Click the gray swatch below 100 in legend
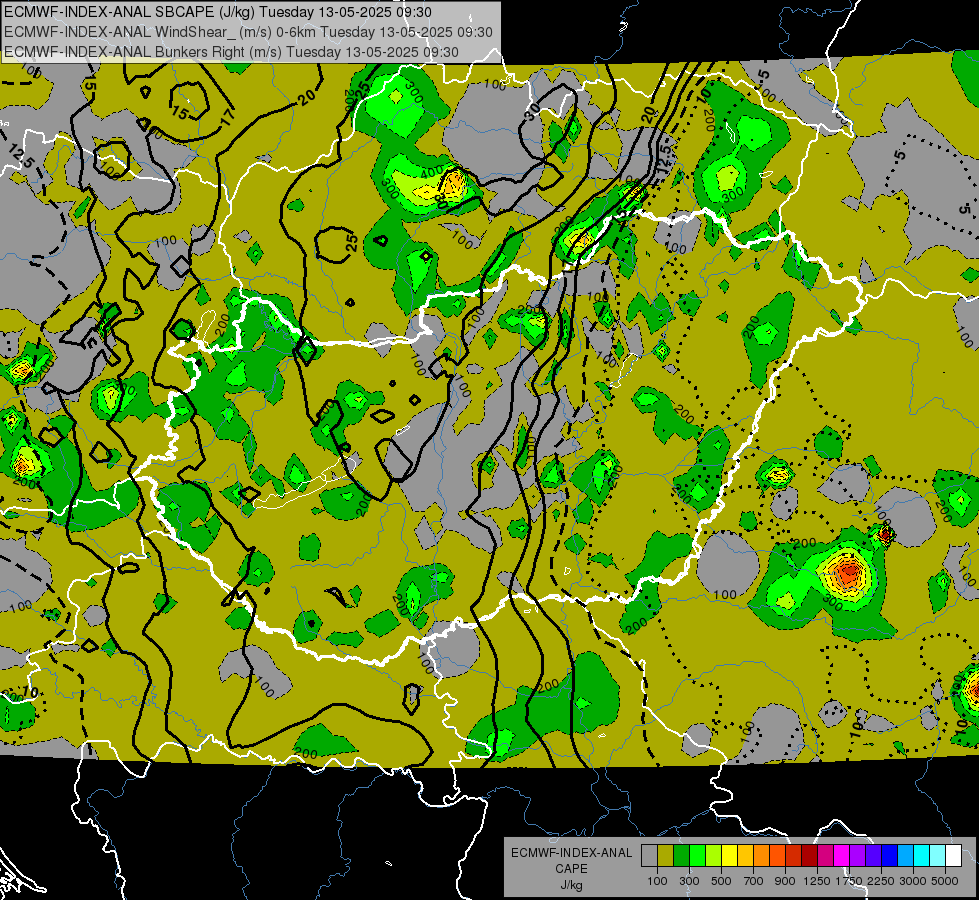This screenshot has height=900, width=979. pyautogui.click(x=649, y=856)
